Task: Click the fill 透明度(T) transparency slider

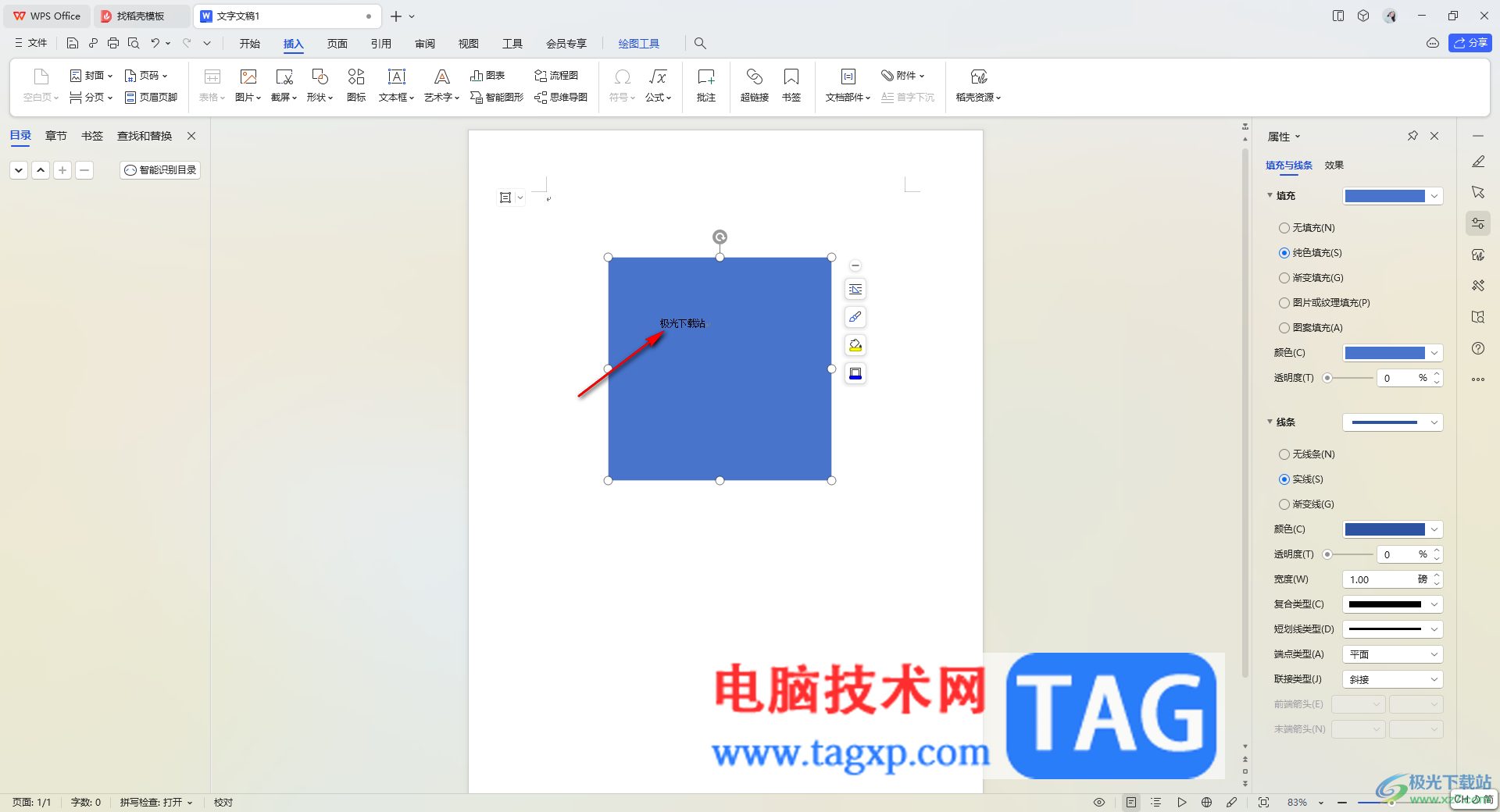Action: pos(1348,378)
